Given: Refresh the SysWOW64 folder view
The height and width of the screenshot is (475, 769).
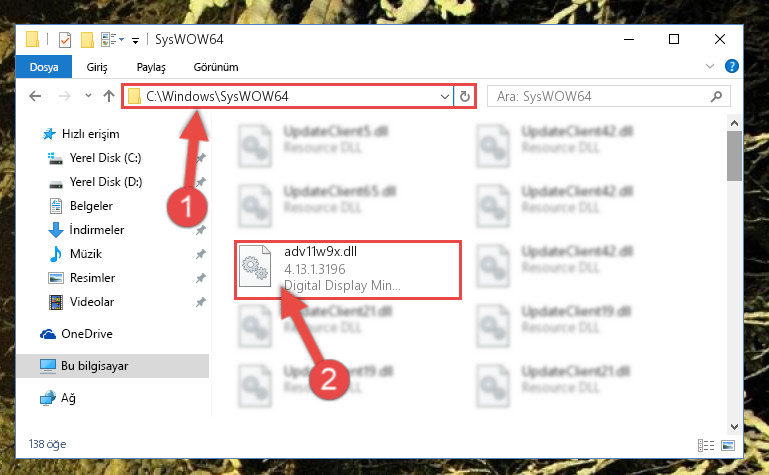Looking at the screenshot, I should (465, 96).
